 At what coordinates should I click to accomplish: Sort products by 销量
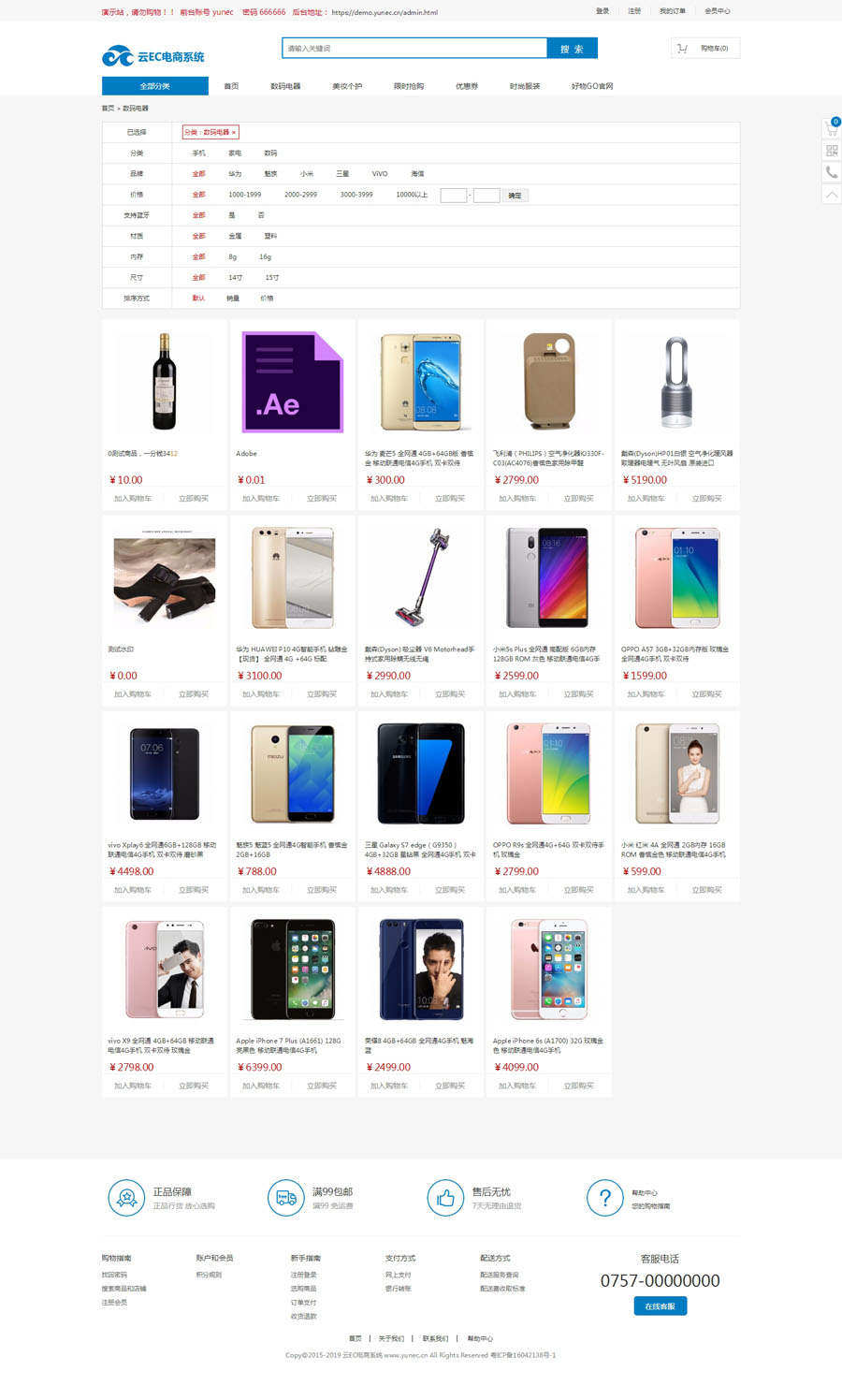click(x=233, y=299)
